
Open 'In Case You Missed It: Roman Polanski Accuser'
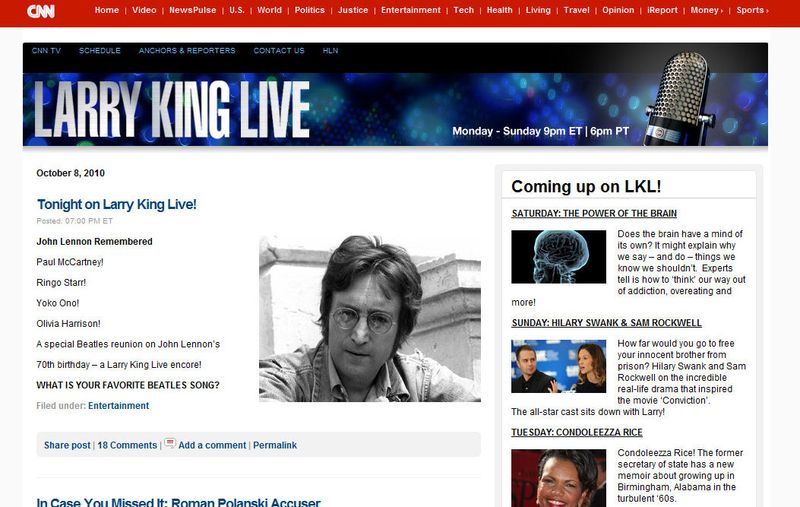click(x=179, y=502)
